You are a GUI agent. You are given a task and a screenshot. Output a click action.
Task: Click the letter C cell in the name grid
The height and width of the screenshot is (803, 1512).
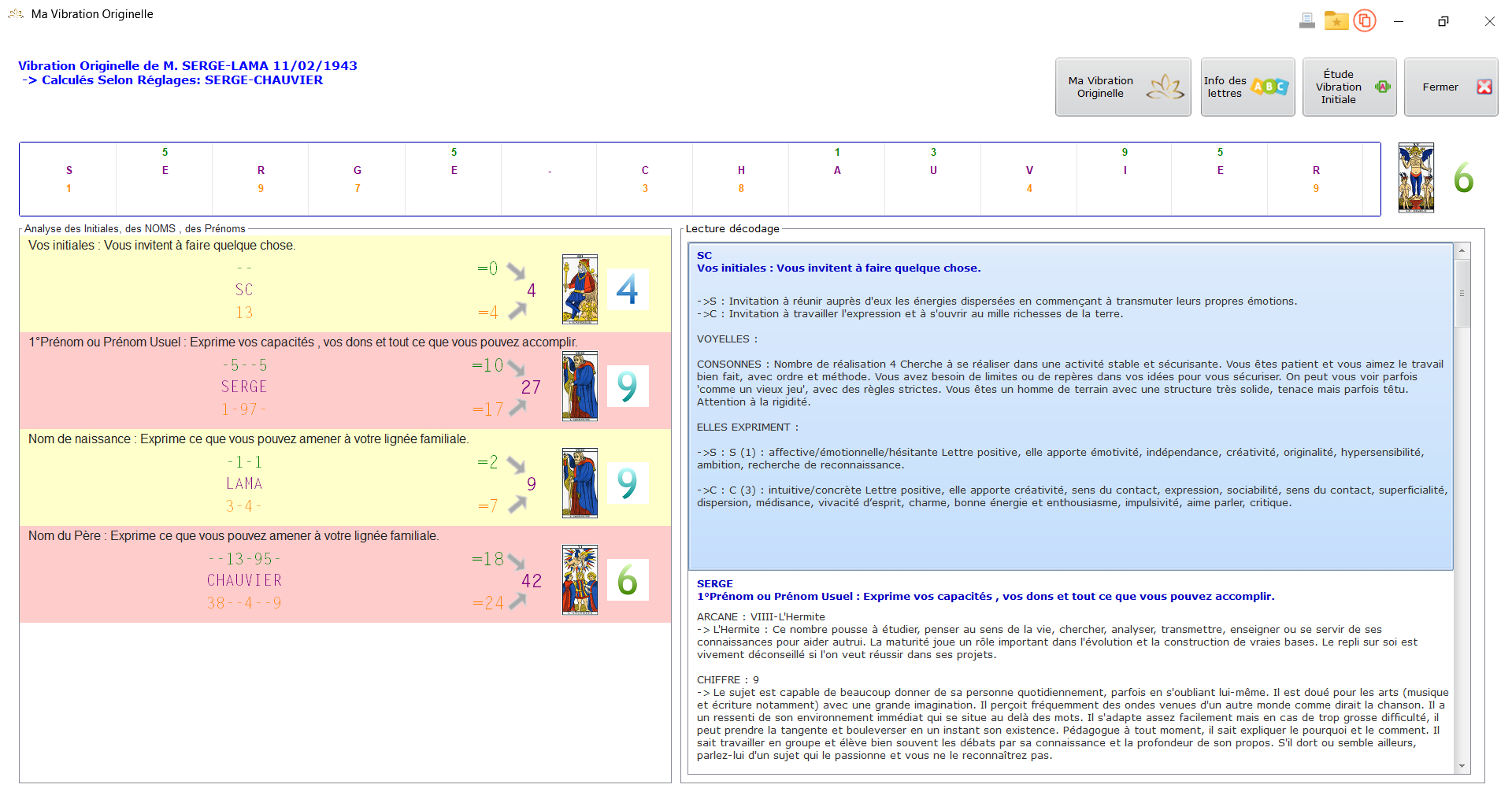(x=645, y=179)
